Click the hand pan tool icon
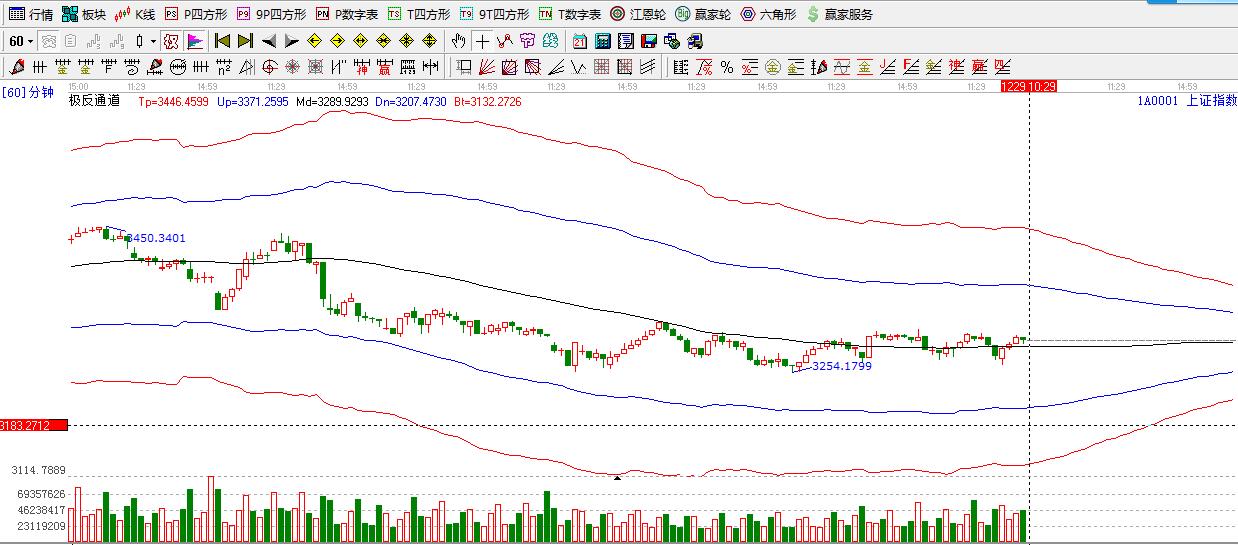Image resolution: width=1238 pixels, height=545 pixels. [458, 41]
